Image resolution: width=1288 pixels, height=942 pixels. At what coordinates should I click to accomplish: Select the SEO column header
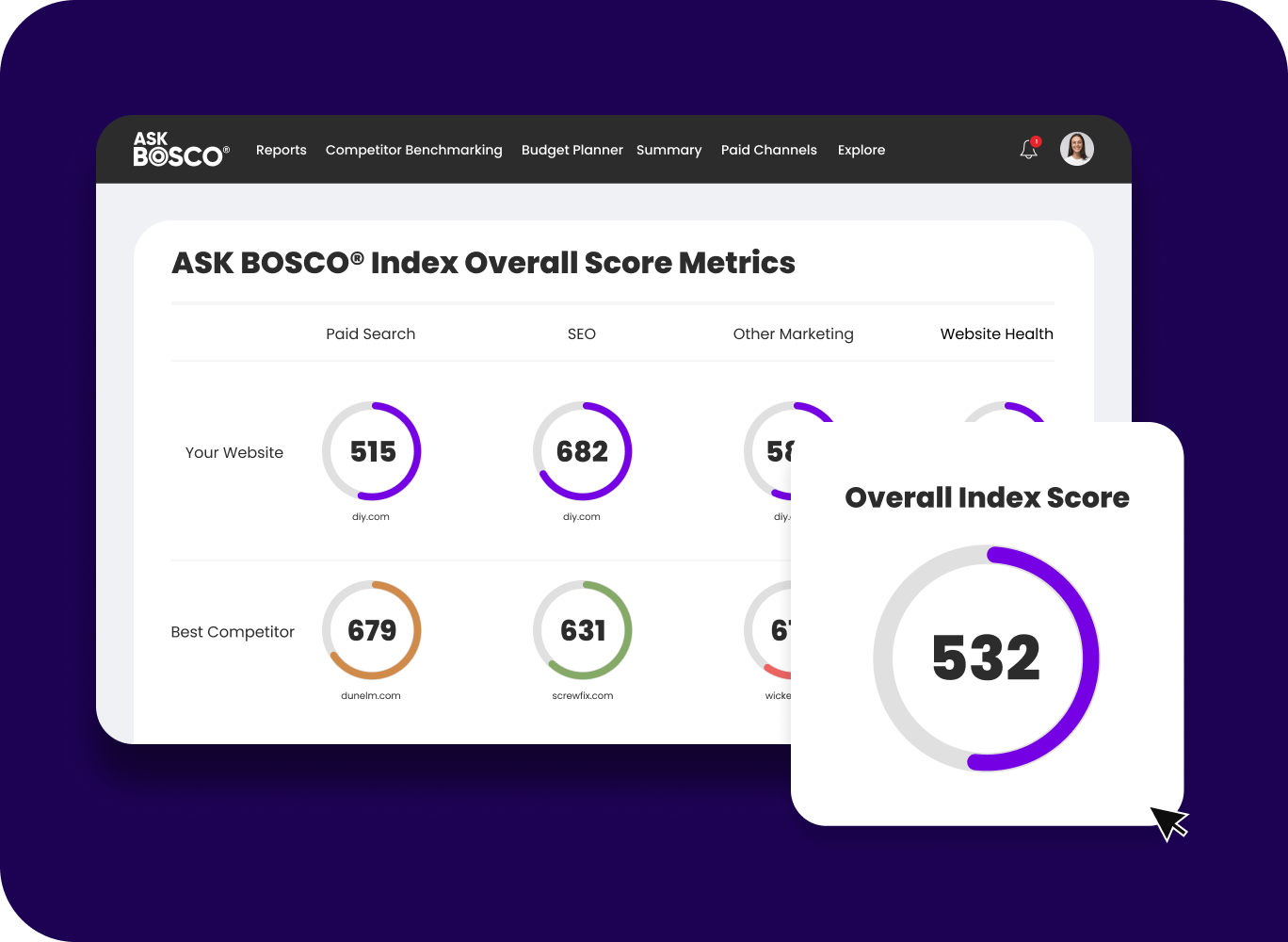[581, 333]
